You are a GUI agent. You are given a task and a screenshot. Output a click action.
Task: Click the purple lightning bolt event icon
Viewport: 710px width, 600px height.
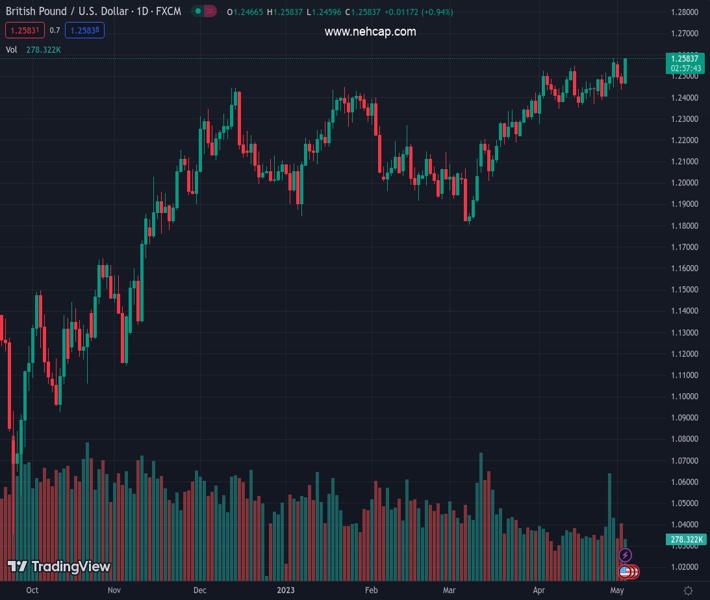tap(626, 555)
